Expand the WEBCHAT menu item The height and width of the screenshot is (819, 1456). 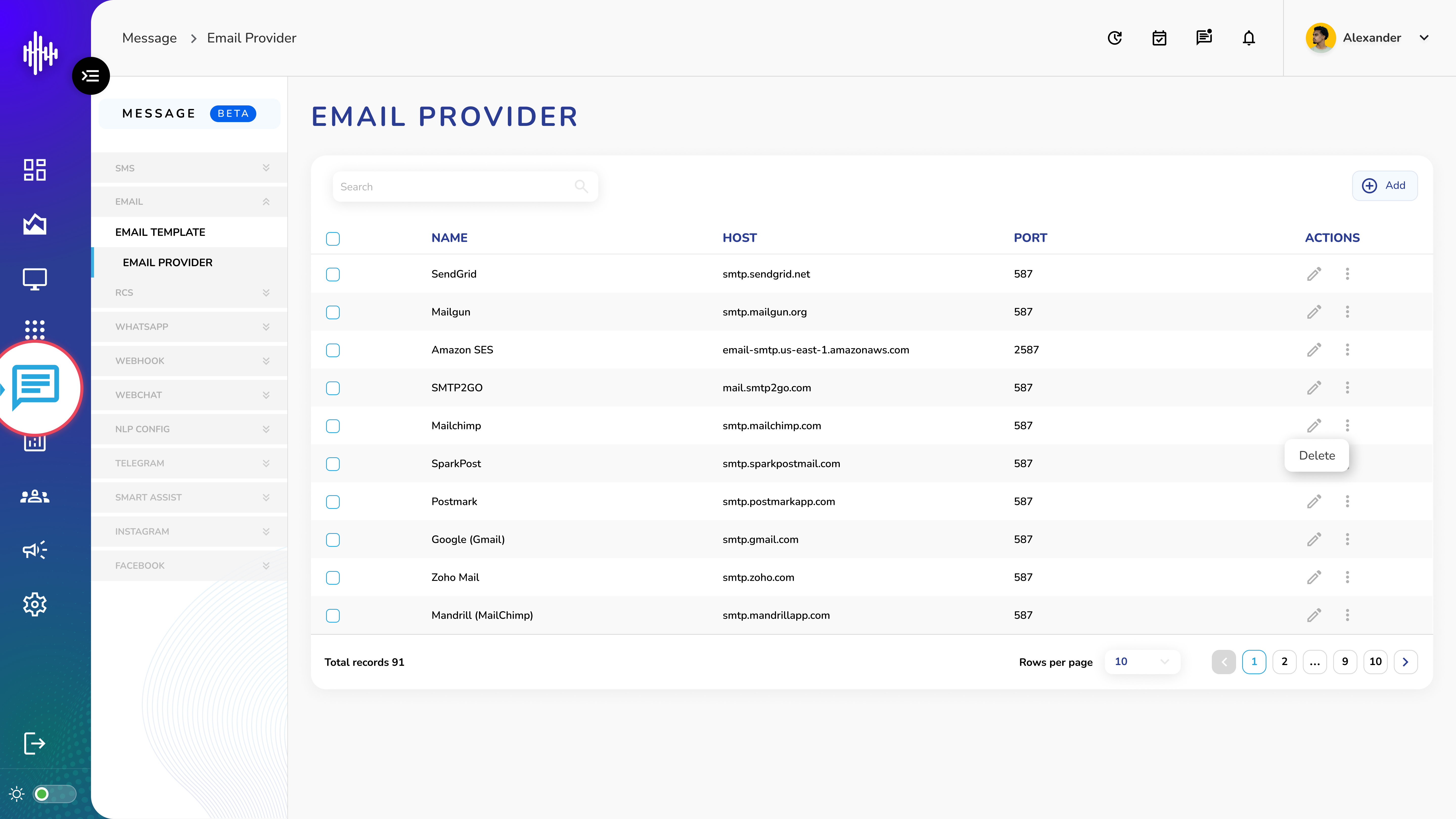(189, 395)
